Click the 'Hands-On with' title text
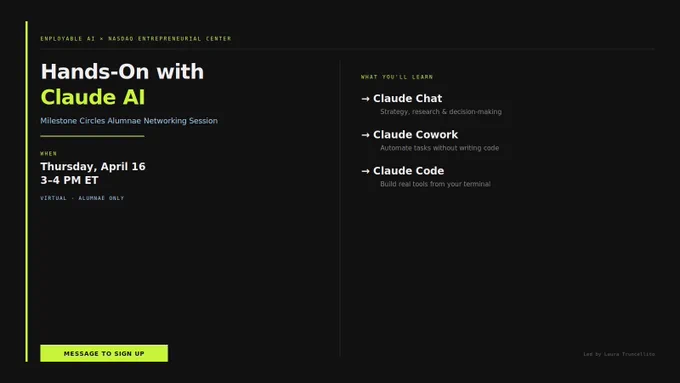 tap(122, 72)
